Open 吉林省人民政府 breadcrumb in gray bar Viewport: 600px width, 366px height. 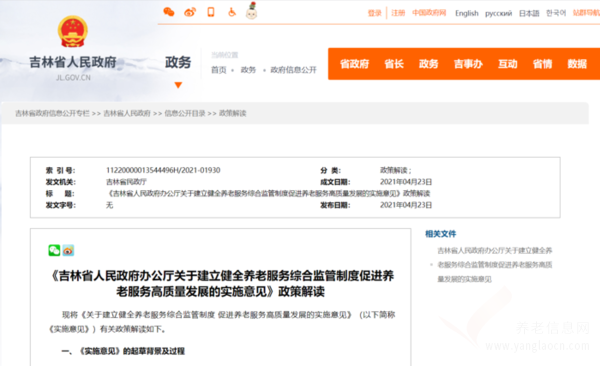pos(127,113)
